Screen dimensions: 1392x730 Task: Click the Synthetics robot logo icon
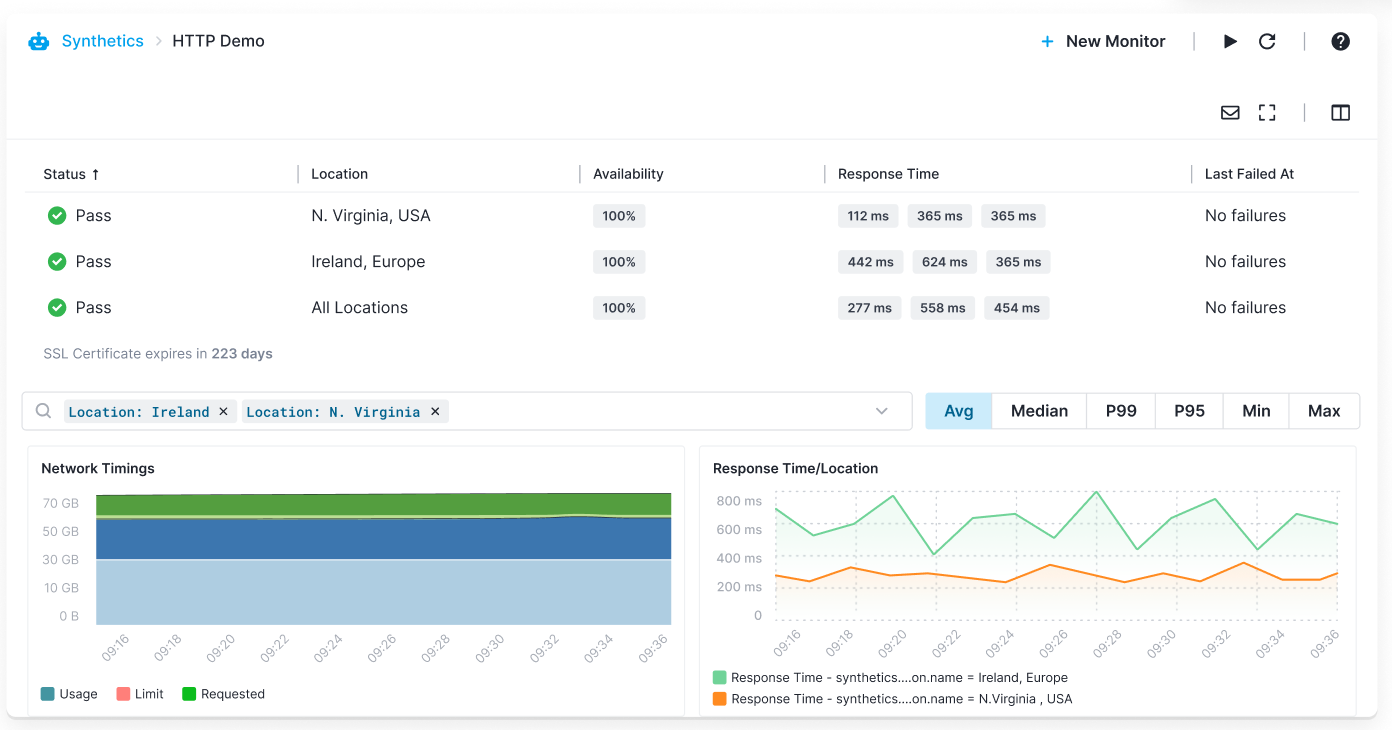[39, 41]
